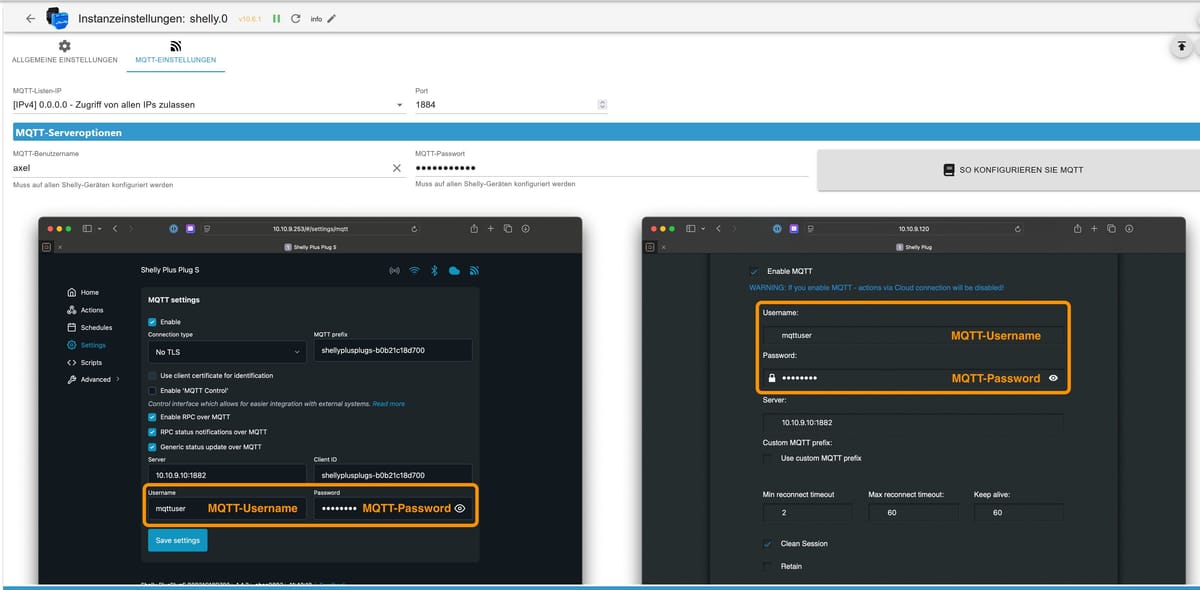The width and height of the screenshot is (1200, 590).
Task: Click info log level label
Action: click(316, 19)
